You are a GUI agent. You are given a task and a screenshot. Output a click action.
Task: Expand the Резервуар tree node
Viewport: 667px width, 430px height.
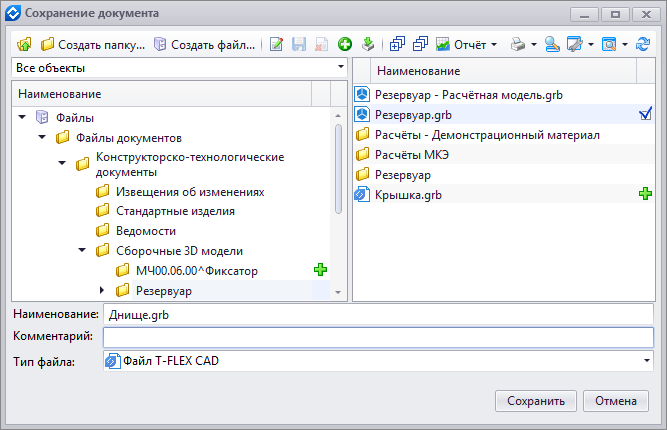pyautogui.click(x=102, y=290)
